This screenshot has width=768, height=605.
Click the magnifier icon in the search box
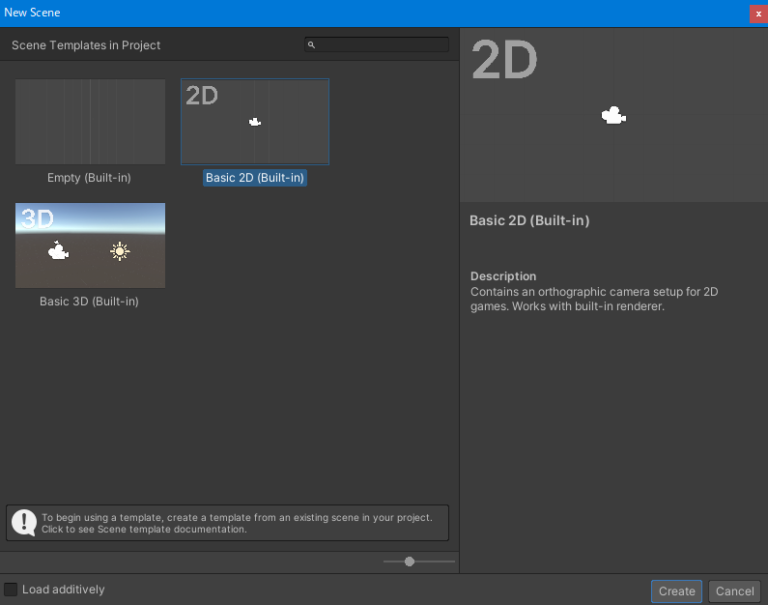(x=312, y=45)
